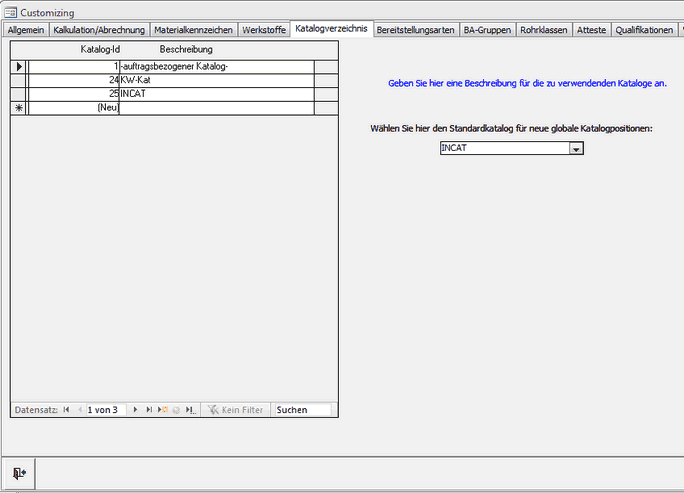Screen dimensions: 684x493
Task: Select the KW-Kat description cell
Action: coord(216,80)
